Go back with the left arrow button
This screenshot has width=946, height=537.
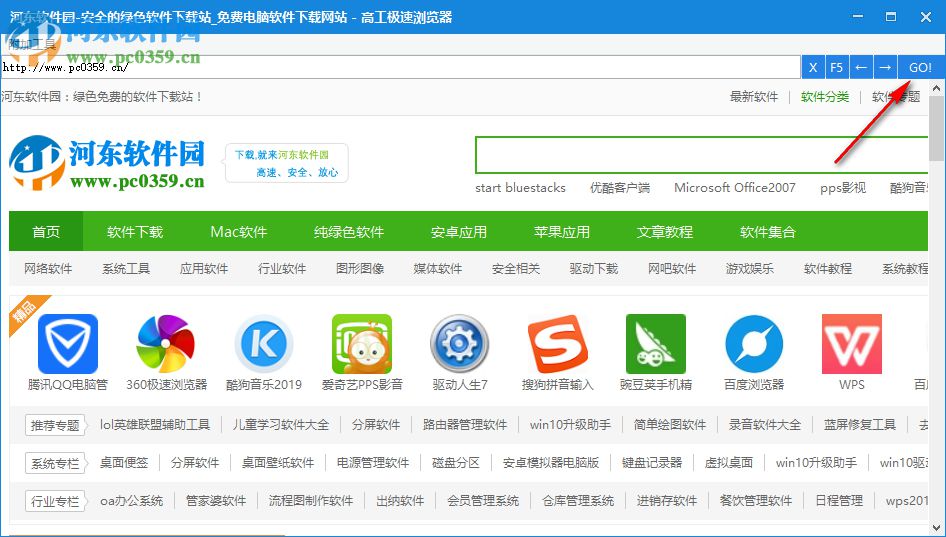point(861,68)
